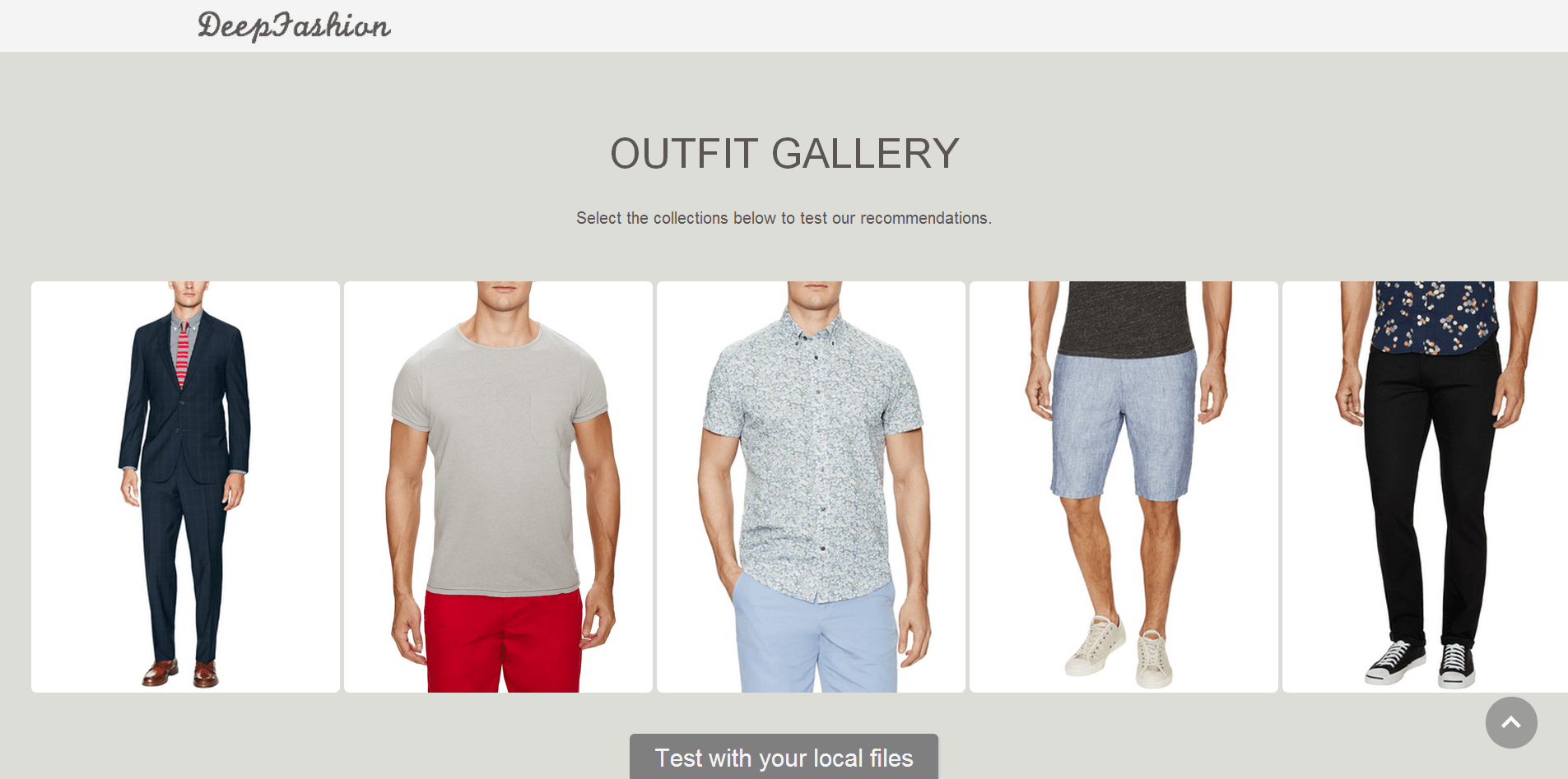Click the black sneakers in the fifth outfit
The image size is (1568, 779).
click(x=1420, y=663)
